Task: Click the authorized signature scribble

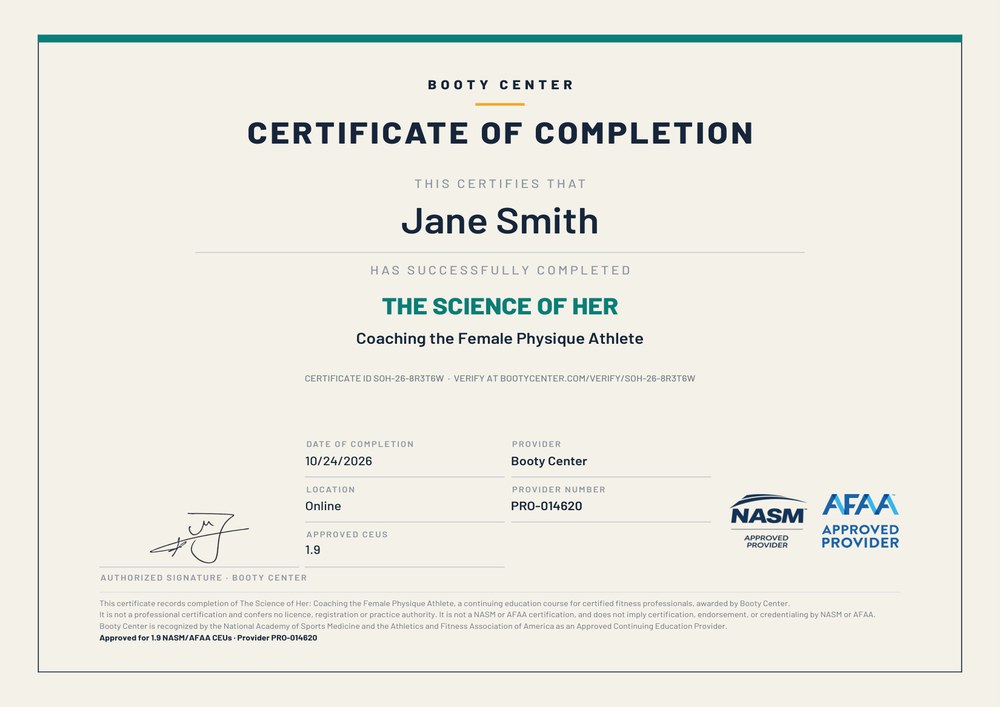Action: (x=200, y=537)
